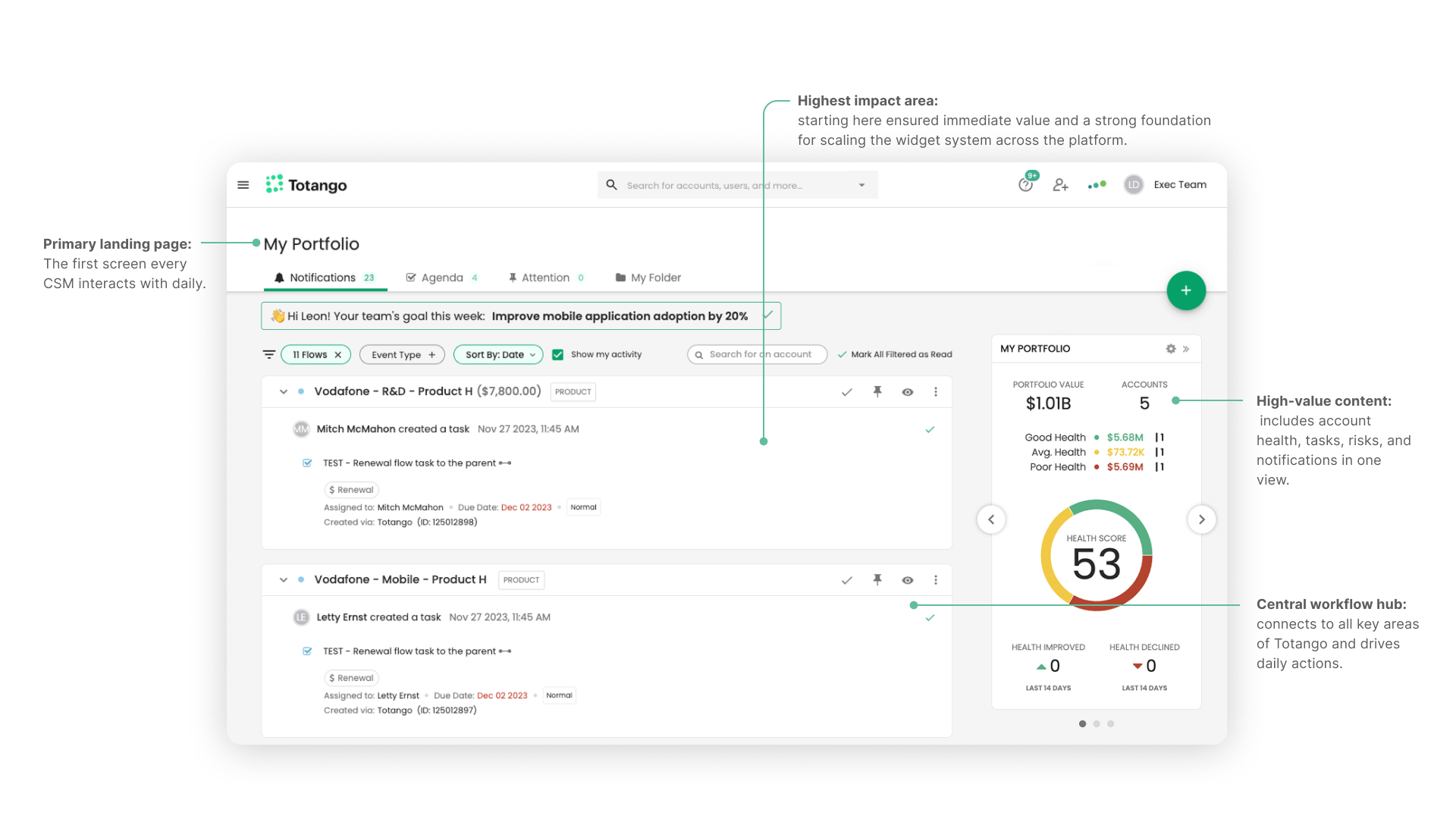Image resolution: width=1456 pixels, height=819 pixels.
Task: Pin the Vodafone - R&D notification
Action: coord(877,392)
